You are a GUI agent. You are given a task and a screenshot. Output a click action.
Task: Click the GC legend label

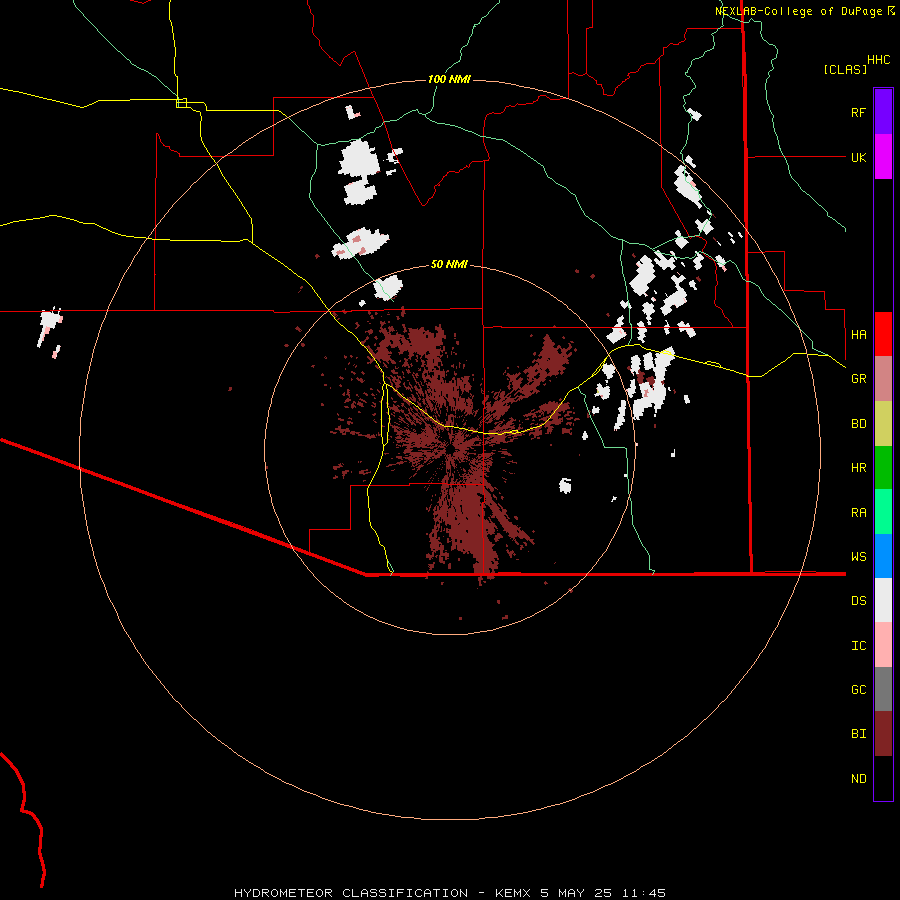point(858,690)
